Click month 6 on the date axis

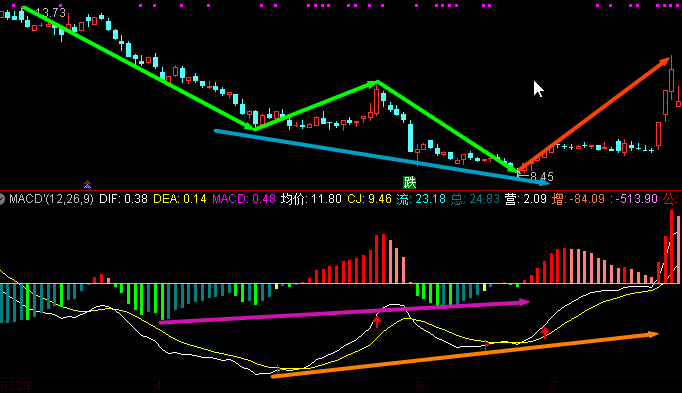pos(420,386)
